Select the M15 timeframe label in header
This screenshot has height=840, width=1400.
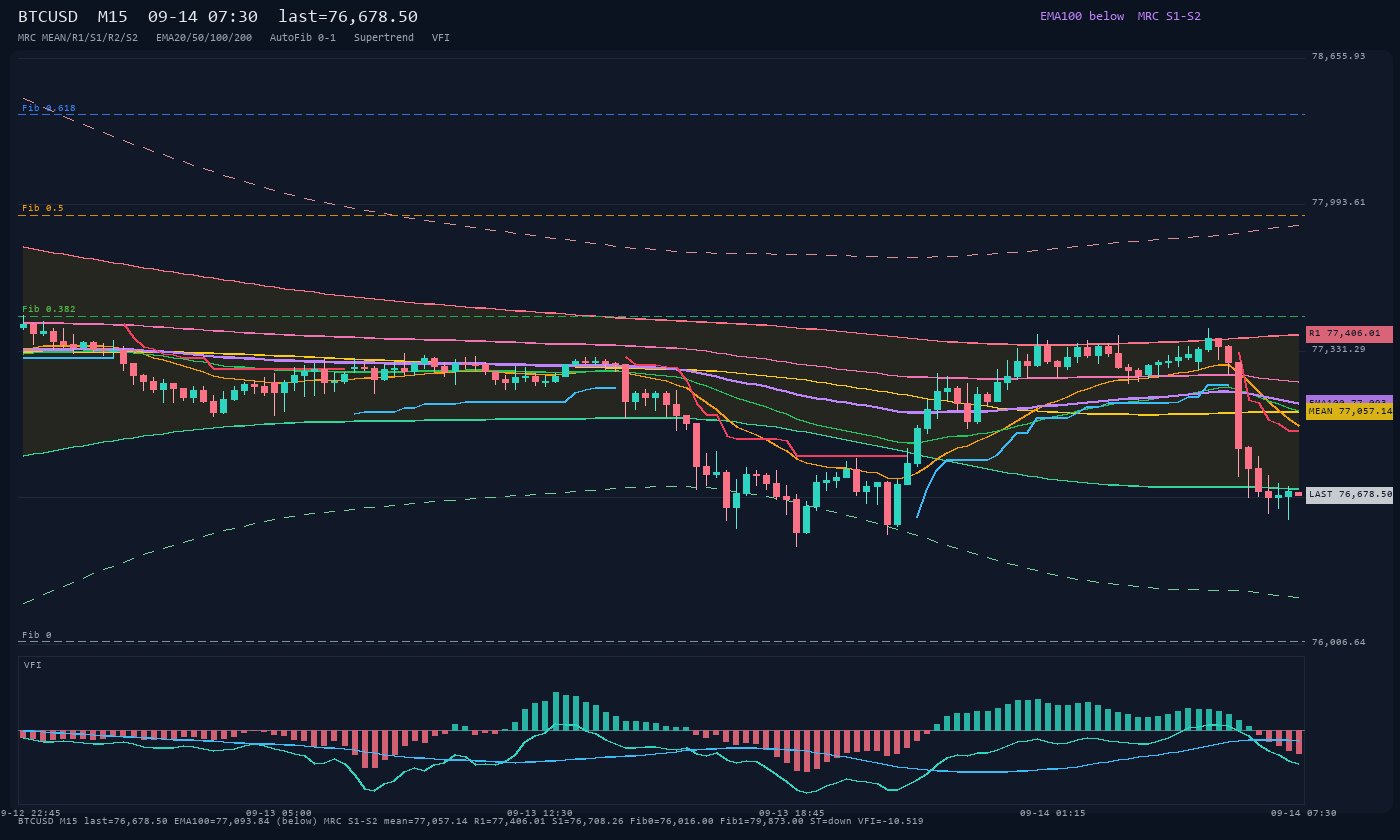tap(115, 17)
